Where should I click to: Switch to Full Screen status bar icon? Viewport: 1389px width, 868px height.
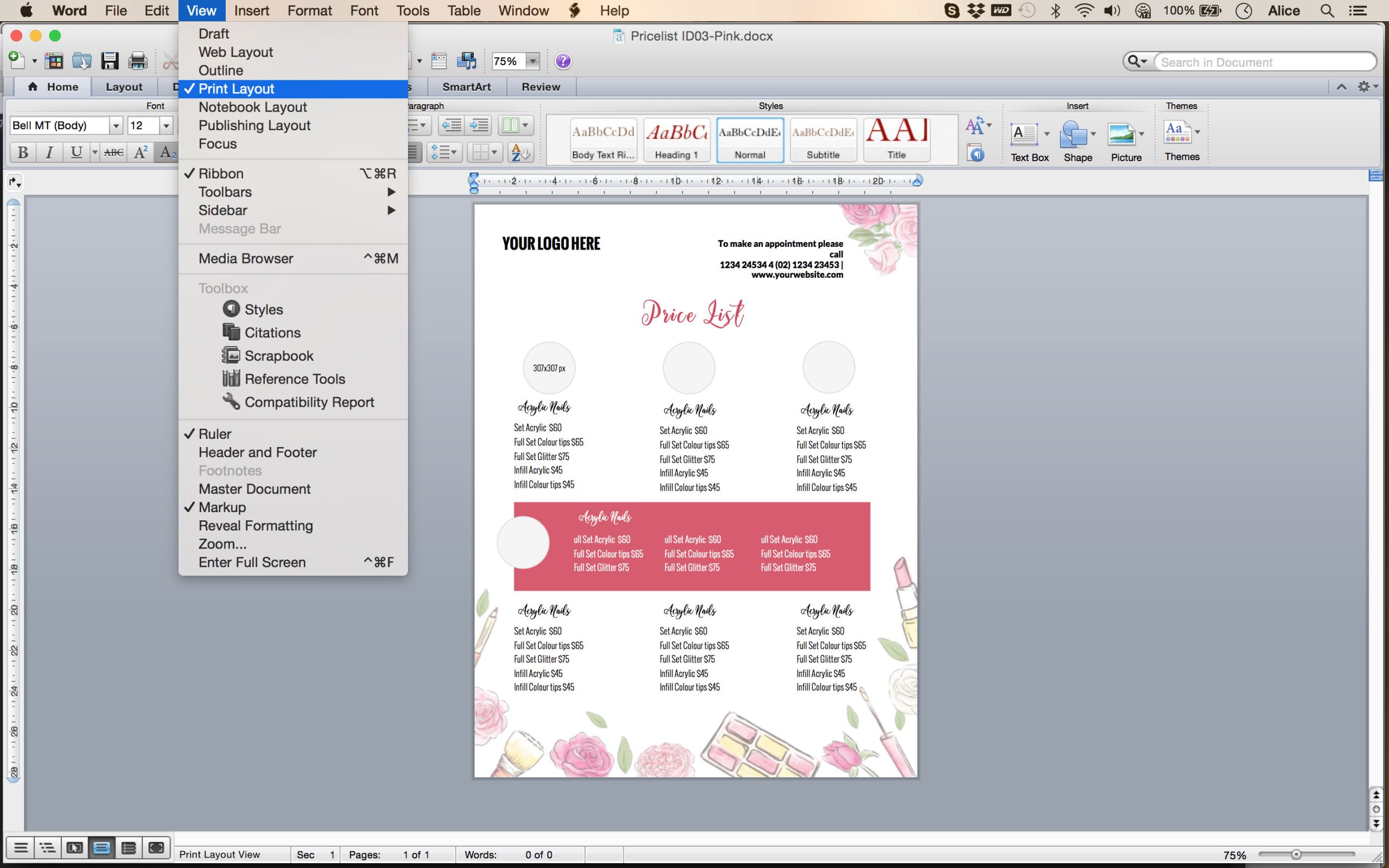click(156, 847)
